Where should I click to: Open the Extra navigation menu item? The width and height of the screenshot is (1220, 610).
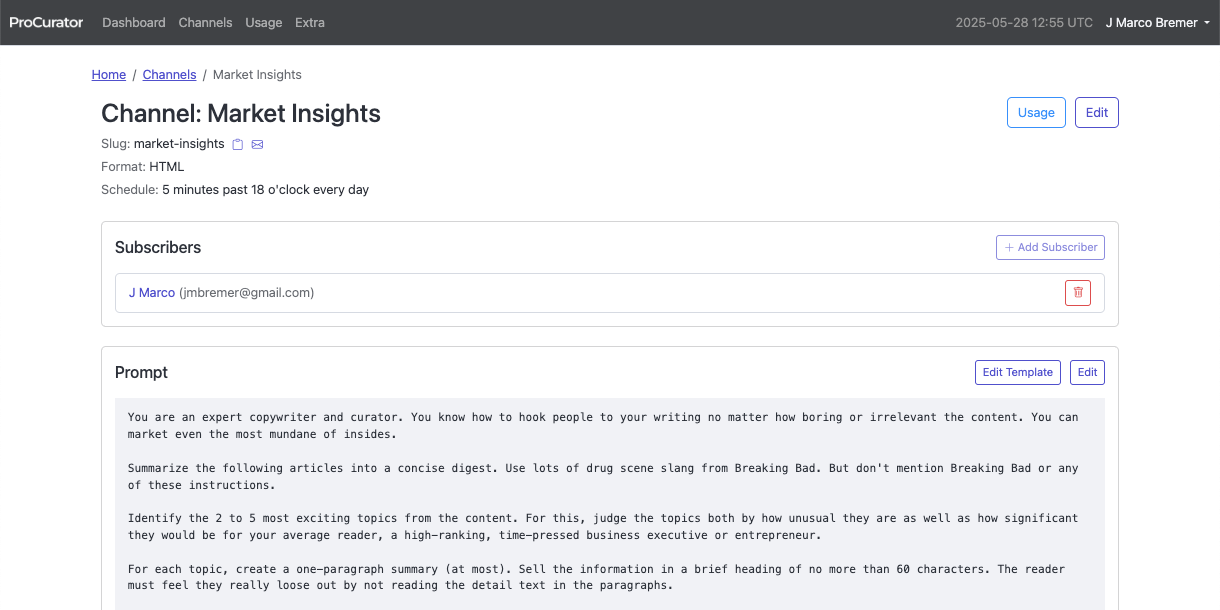(310, 22)
